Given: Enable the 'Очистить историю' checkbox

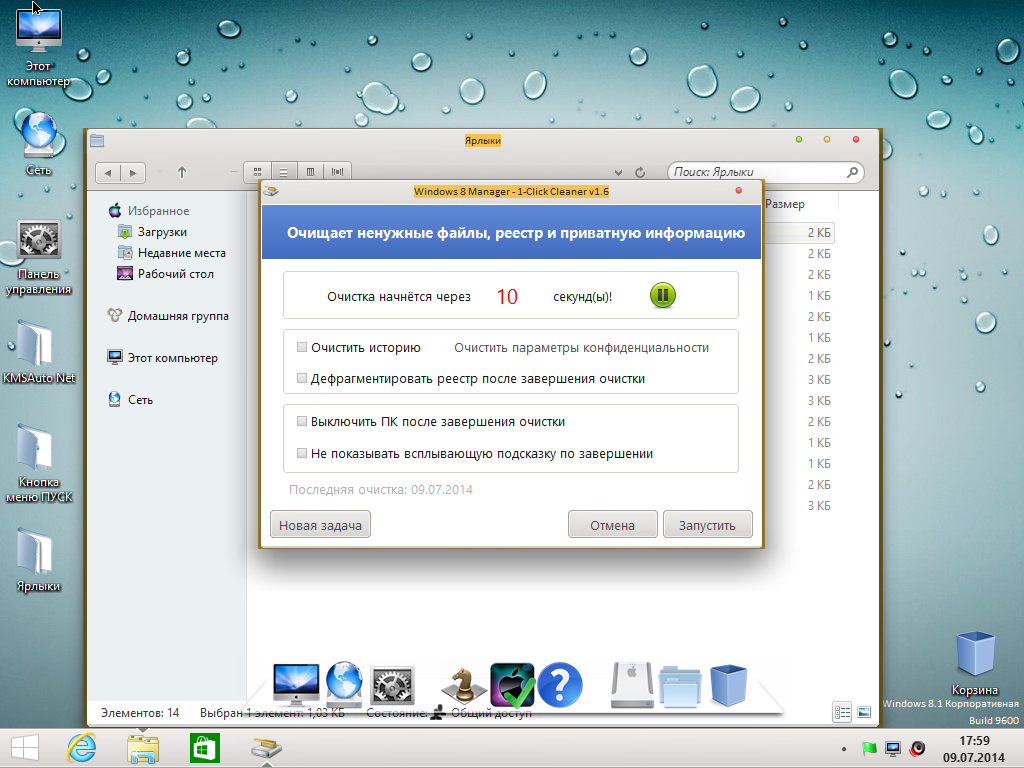Looking at the screenshot, I should [x=302, y=347].
